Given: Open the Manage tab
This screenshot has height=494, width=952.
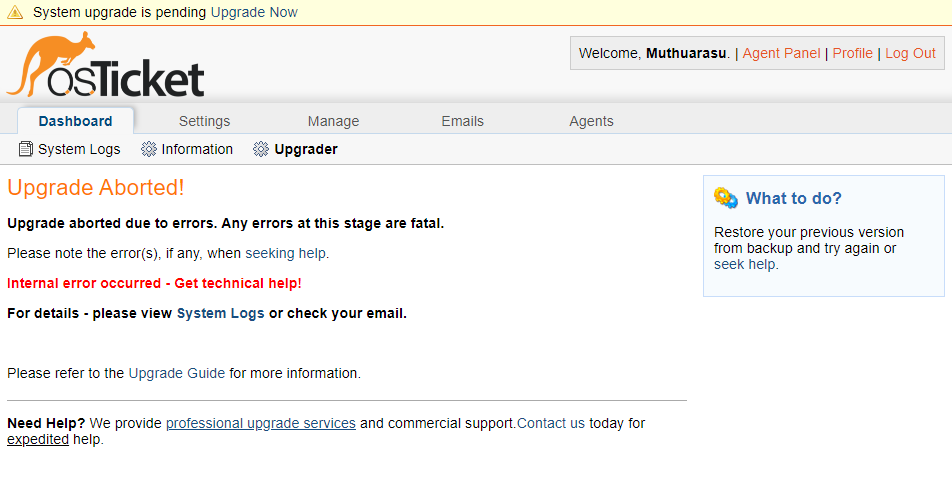Looking at the screenshot, I should (x=333, y=121).
